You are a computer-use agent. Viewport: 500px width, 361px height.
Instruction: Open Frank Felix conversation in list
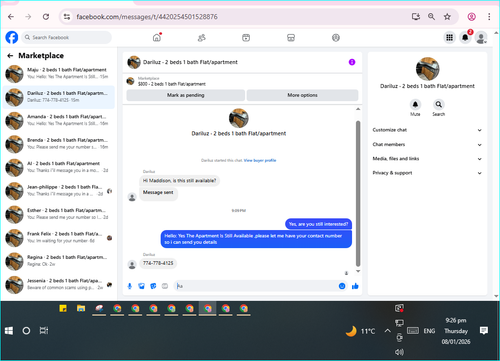pos(59,238)
